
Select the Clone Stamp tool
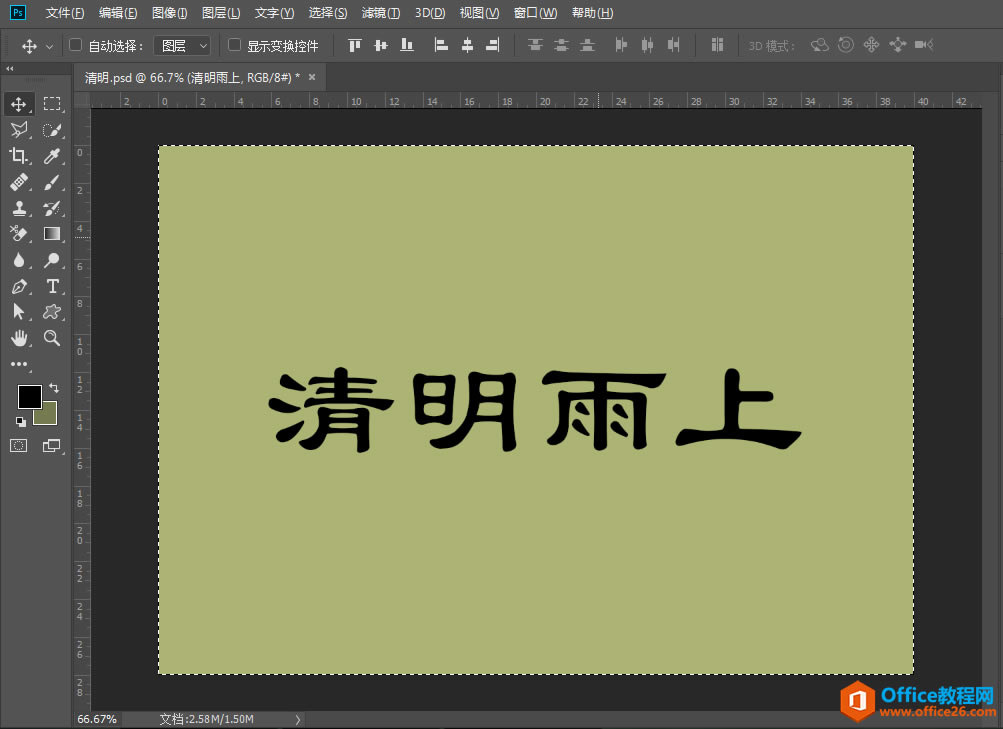click(x=19, y=208)
